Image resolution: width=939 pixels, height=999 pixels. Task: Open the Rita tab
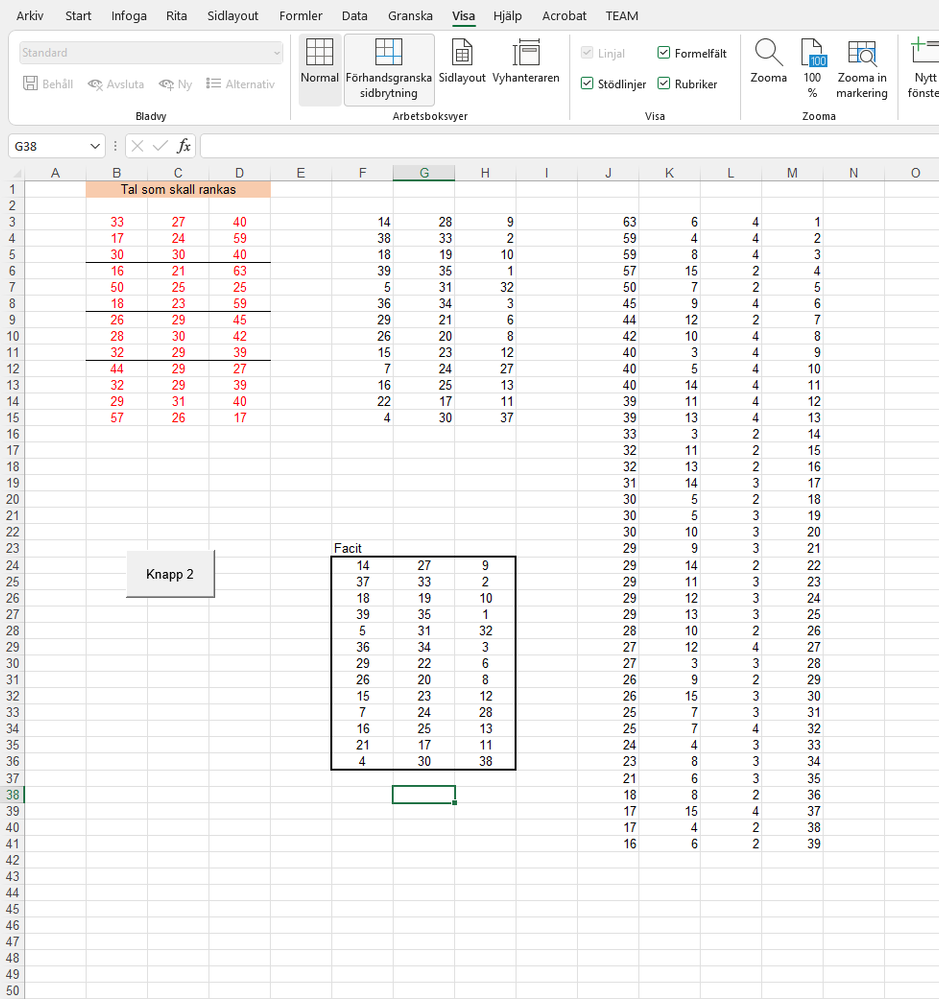tap(176, 16)
